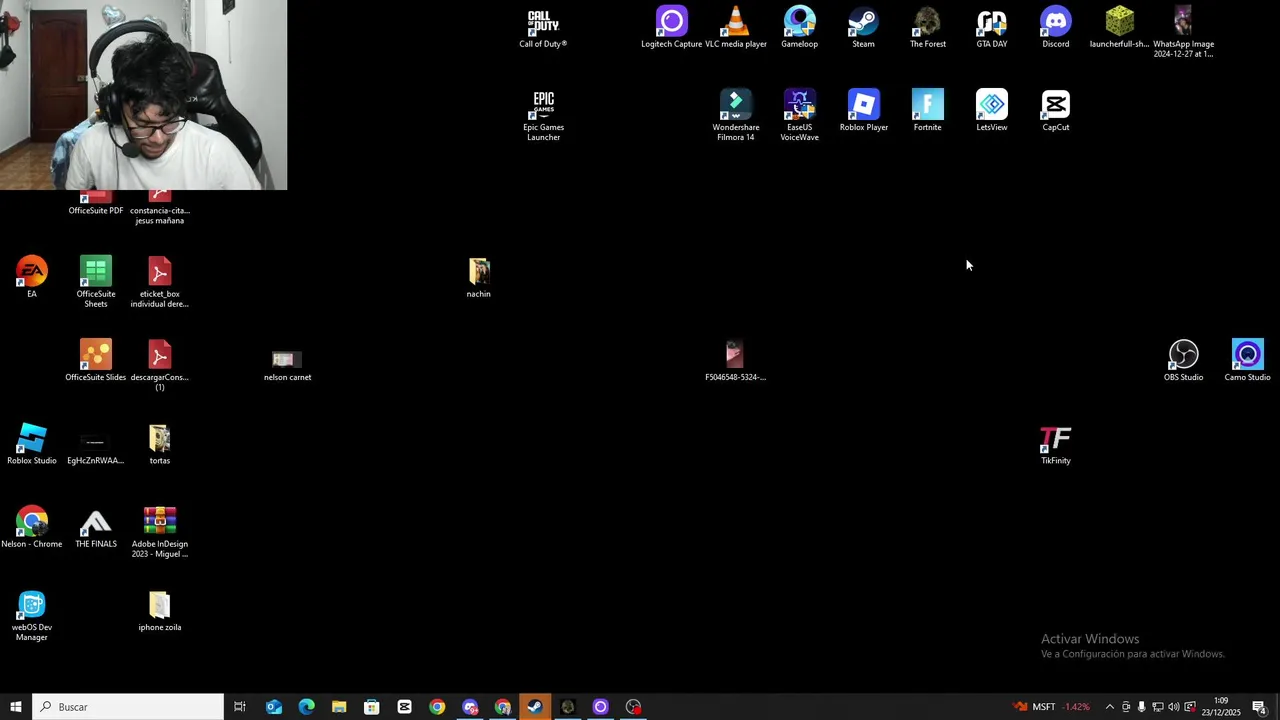Open Microsoft Edge from the taskbar
Image resolution: width=1280 pixels, height=720 pixels.
(x=307, y=707)
